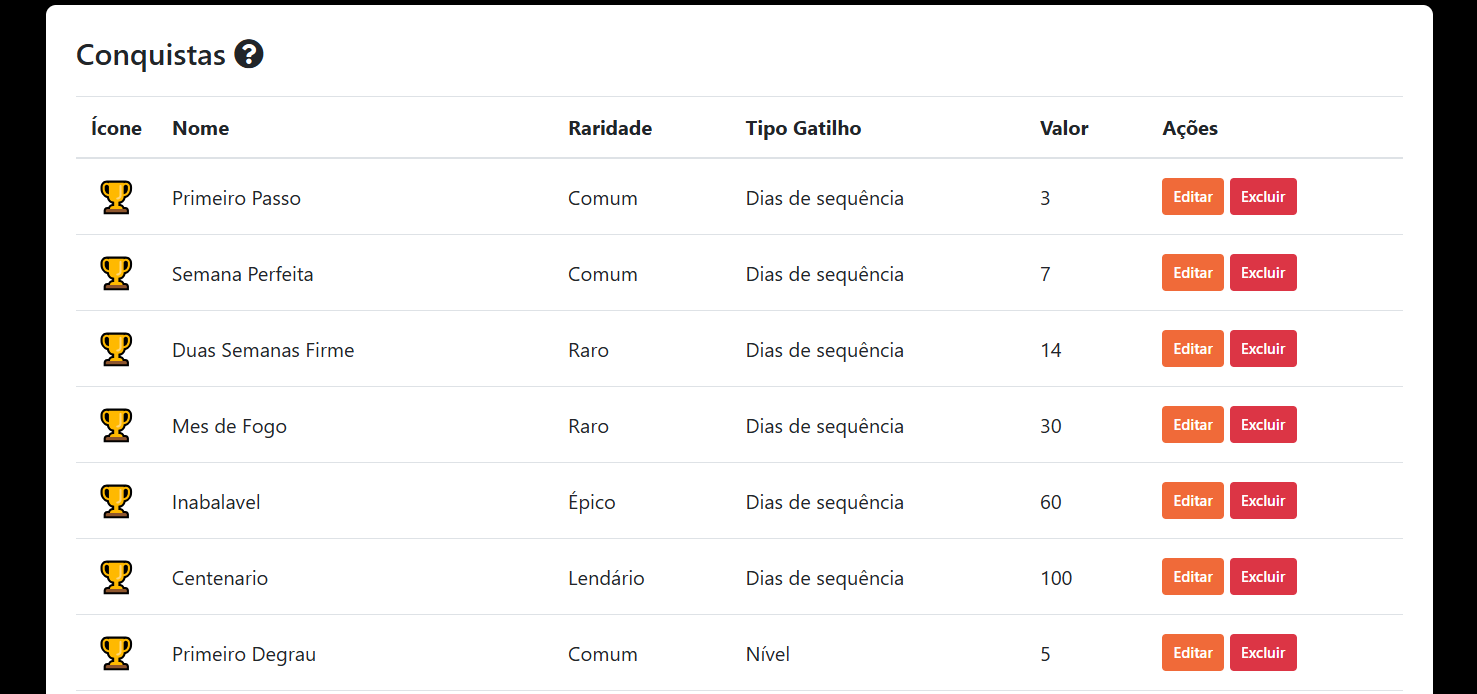Click the Duas Semanas Firme trophy icon

(116, 349)
